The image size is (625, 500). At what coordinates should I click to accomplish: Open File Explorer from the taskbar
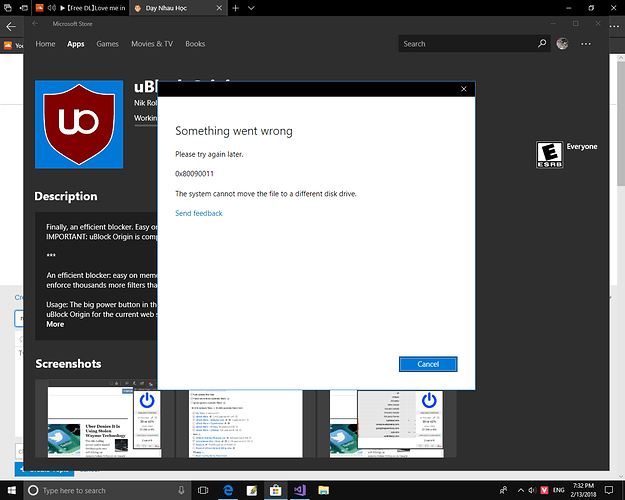pyautogui.click(x=323, y=490)
